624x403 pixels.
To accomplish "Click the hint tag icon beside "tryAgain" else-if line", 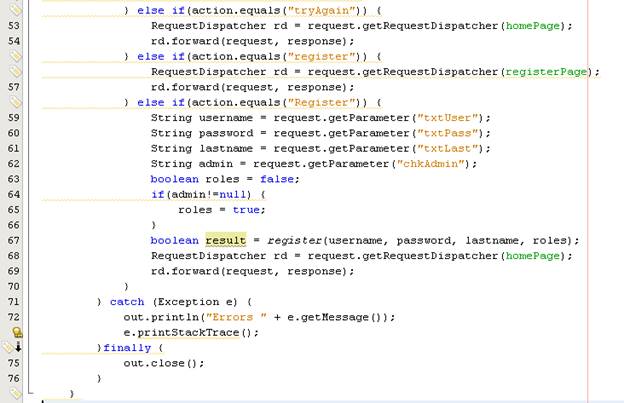I will click(x=15, y=10).
